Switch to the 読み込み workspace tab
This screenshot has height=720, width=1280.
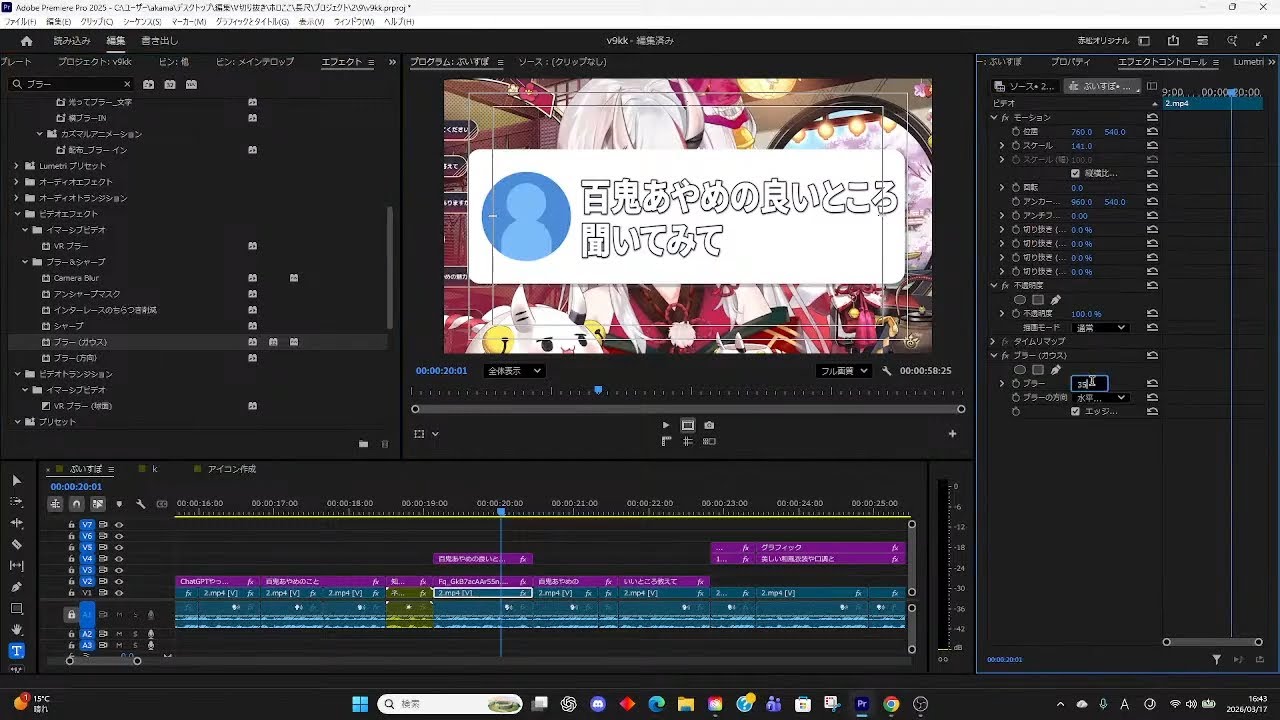point(72,41)
